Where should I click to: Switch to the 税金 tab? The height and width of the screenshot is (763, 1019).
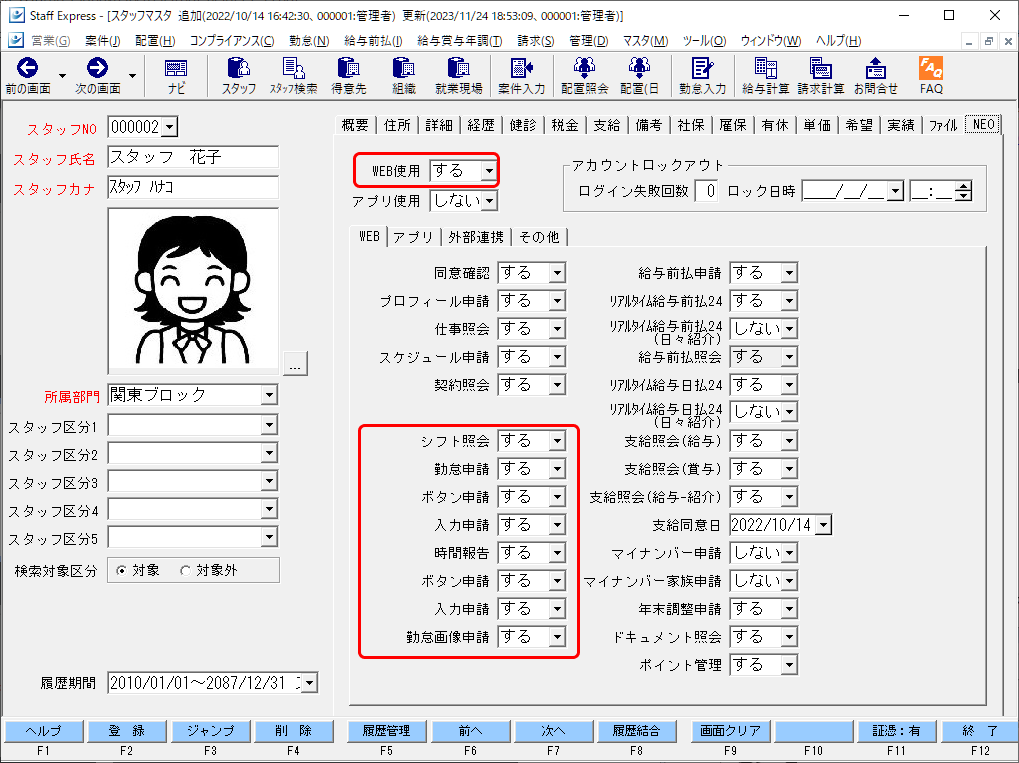(x=565, y=125)
